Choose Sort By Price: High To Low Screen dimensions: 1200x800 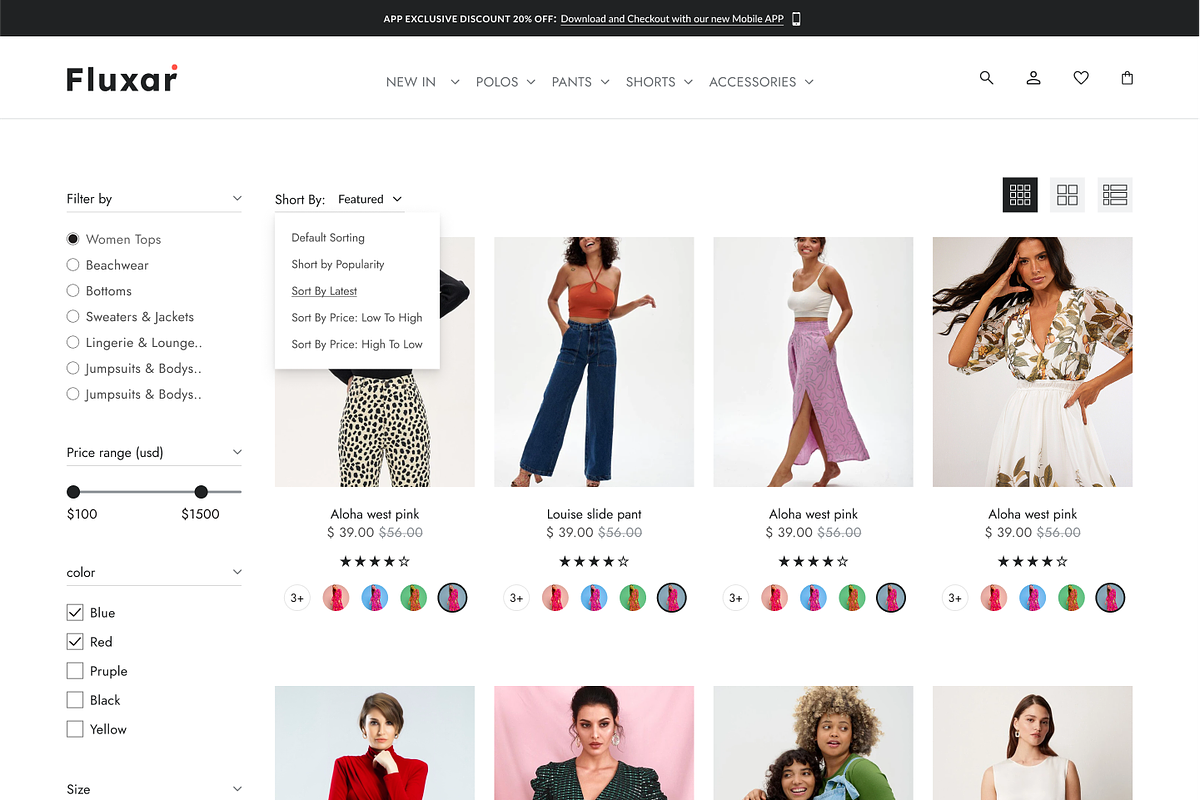357,344
